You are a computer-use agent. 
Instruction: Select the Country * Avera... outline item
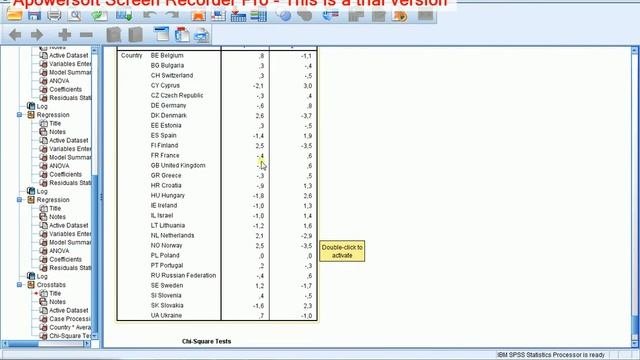click(70, 327)
